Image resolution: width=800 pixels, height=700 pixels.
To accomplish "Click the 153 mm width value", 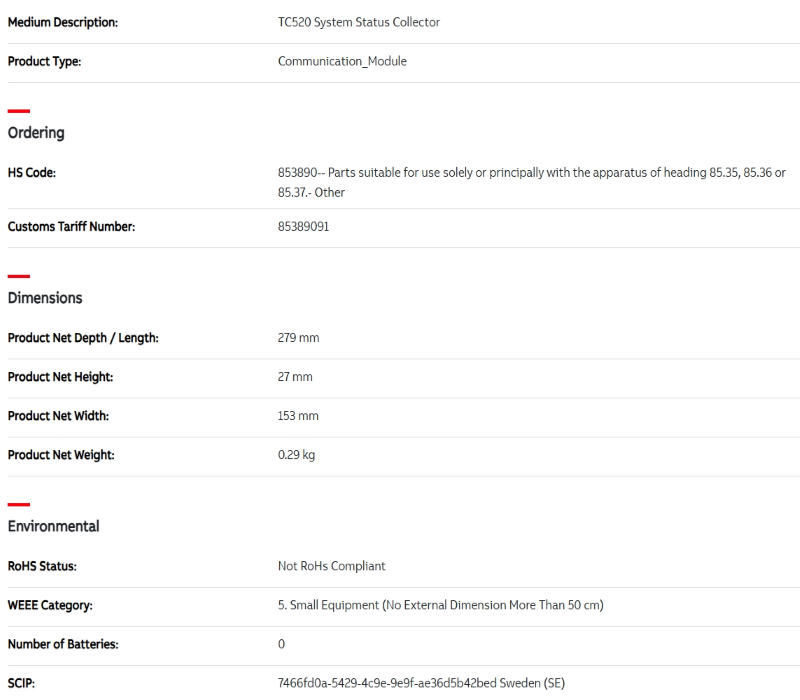I will [298, 416].
